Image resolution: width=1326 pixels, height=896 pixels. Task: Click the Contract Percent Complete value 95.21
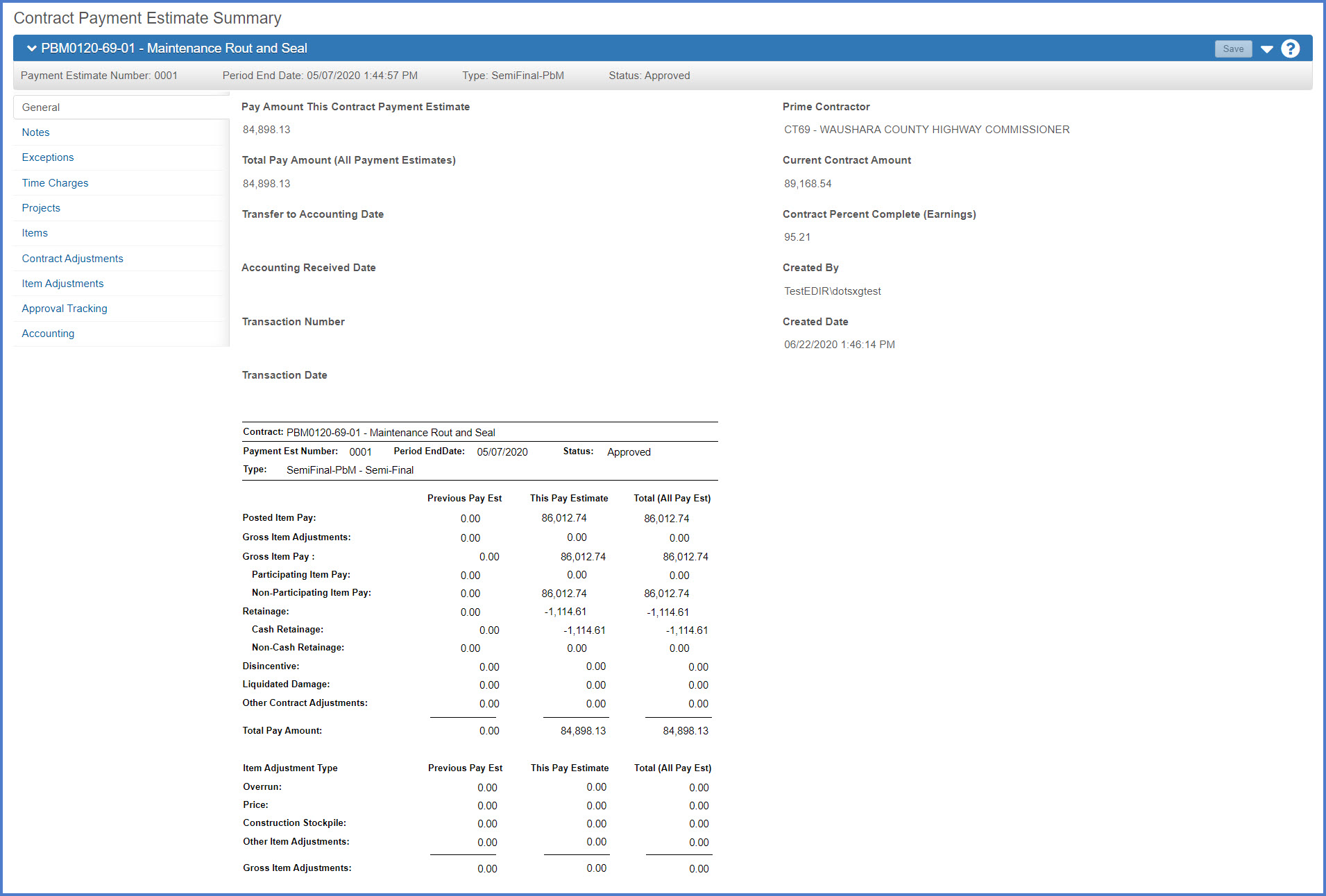click(x=797, y=237)
